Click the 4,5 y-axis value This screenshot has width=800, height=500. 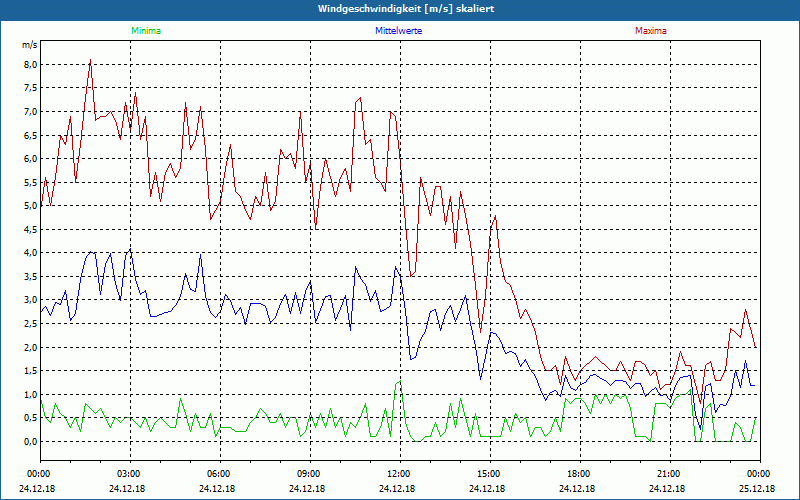pos(30,229)
